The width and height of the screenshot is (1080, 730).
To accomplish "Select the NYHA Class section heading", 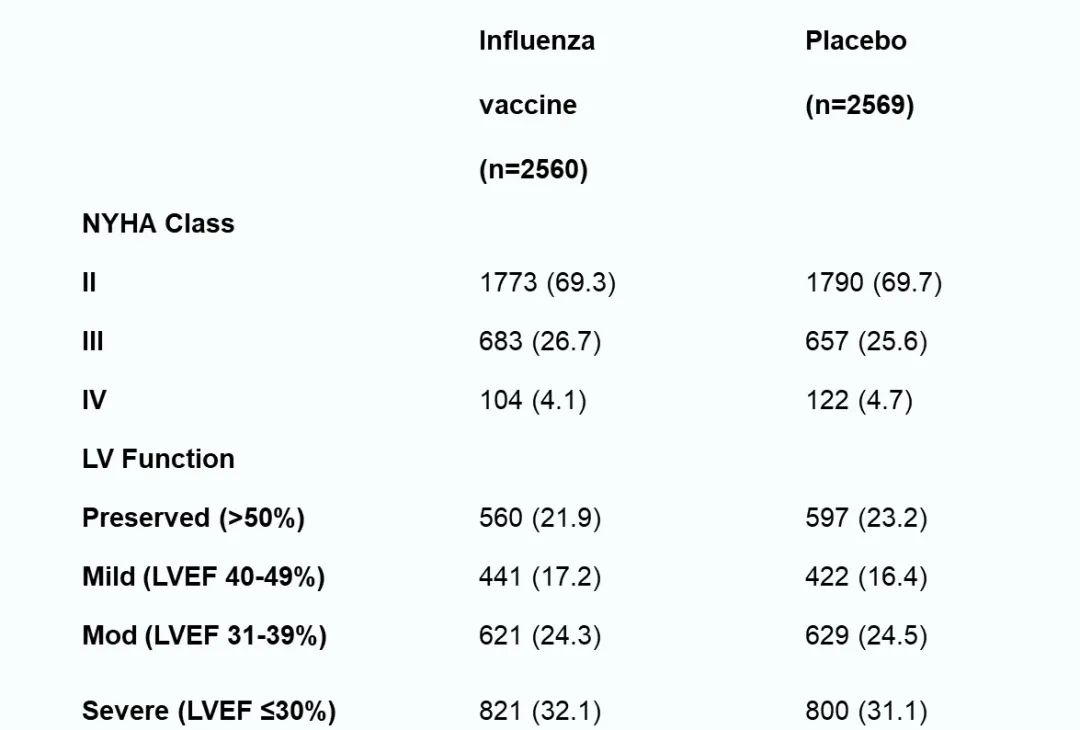I will pos(158,223).
